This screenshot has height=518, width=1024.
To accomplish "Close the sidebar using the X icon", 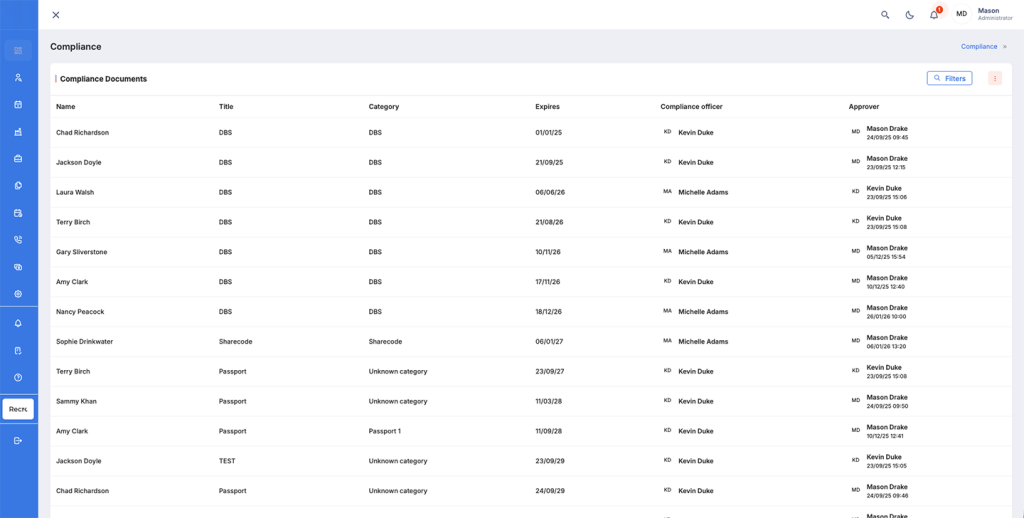I will click(x=56, y=15).
